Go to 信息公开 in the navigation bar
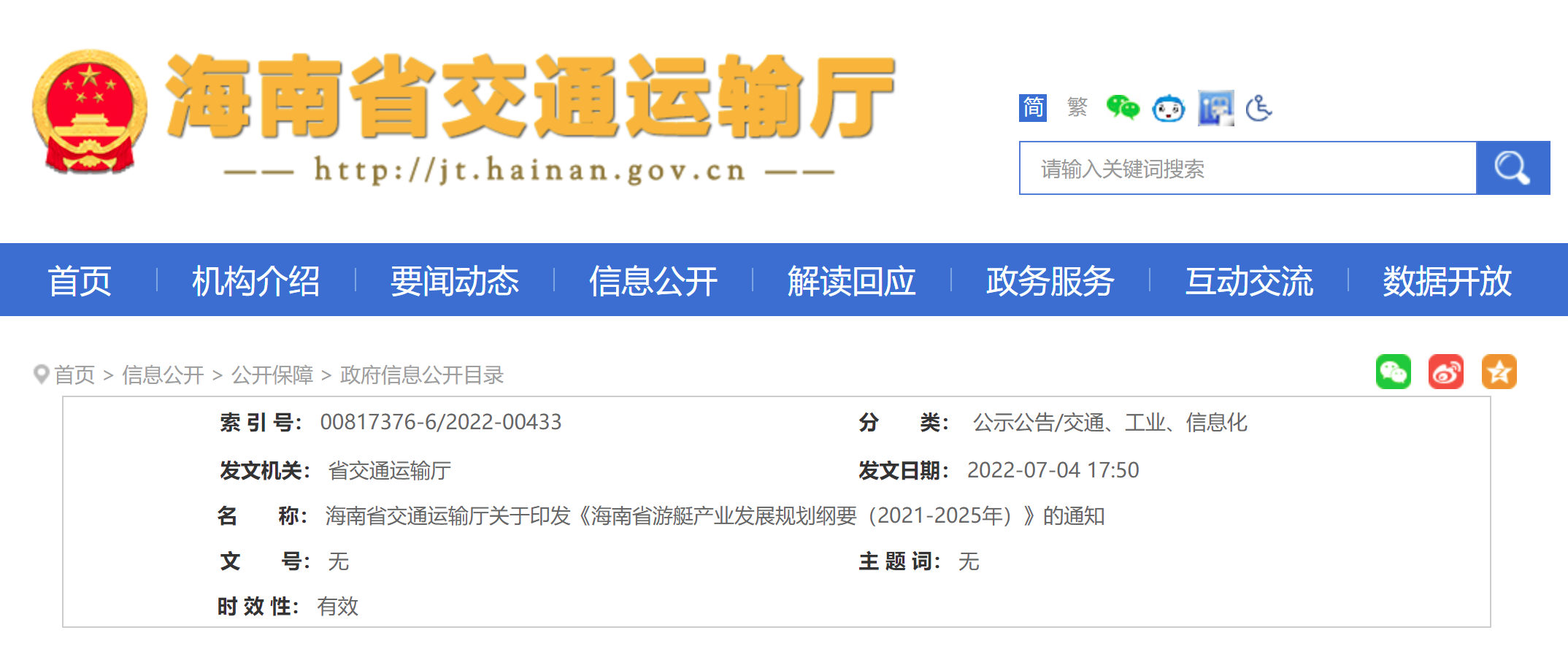Screen dimensions: 1568x649 pyautogui.click(x=653, y=281)
